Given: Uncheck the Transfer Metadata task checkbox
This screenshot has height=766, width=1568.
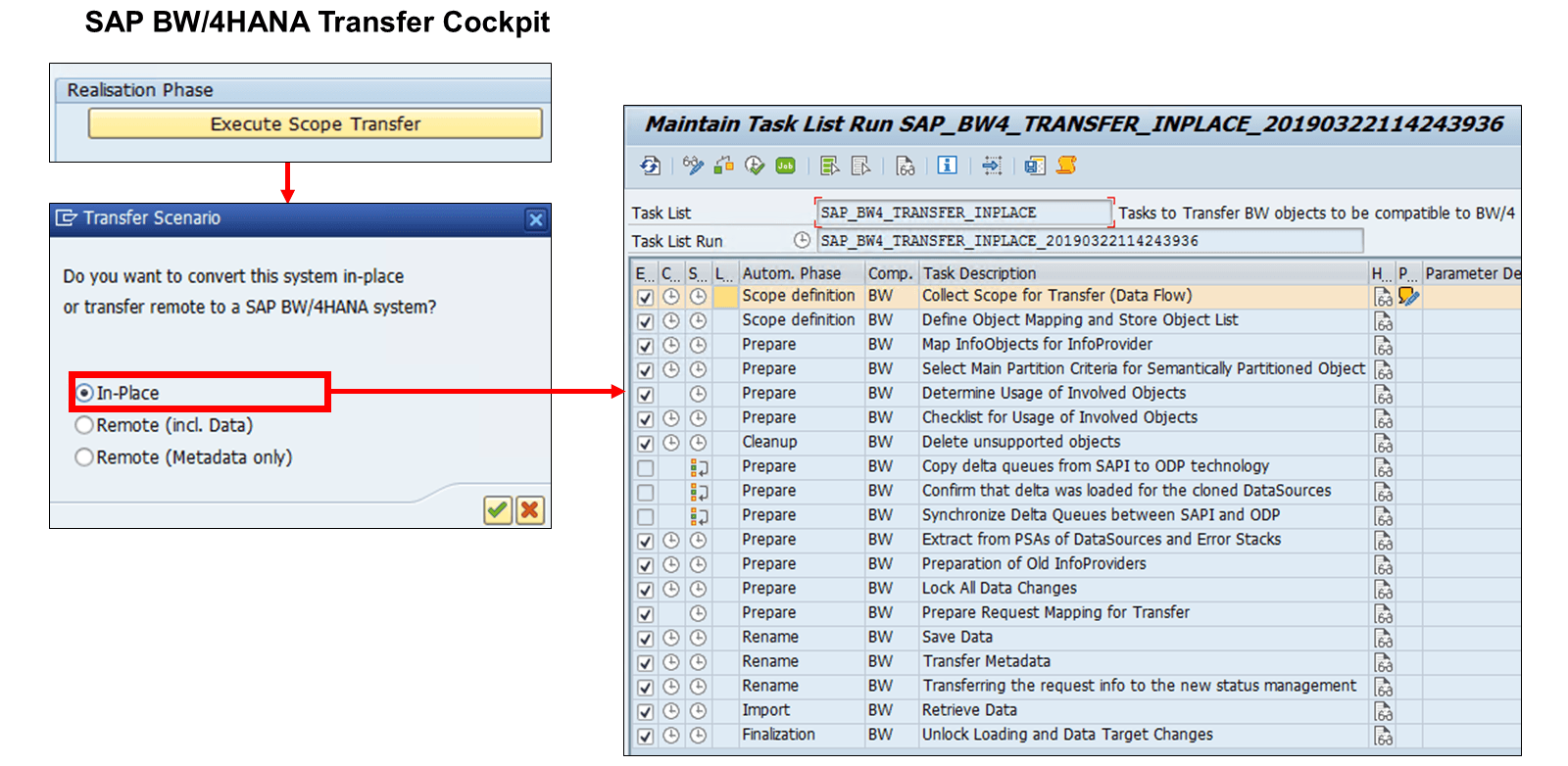Looking at the screenshot, I should [x=645, y=663].
